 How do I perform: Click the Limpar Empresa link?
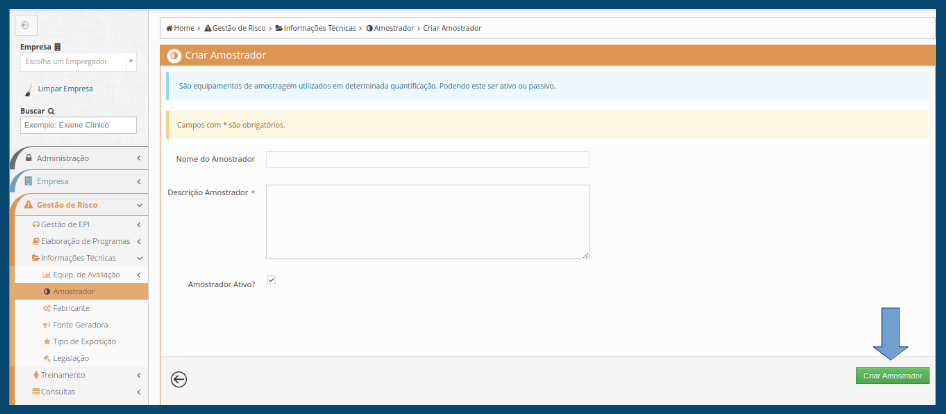[x=65, y=89]
